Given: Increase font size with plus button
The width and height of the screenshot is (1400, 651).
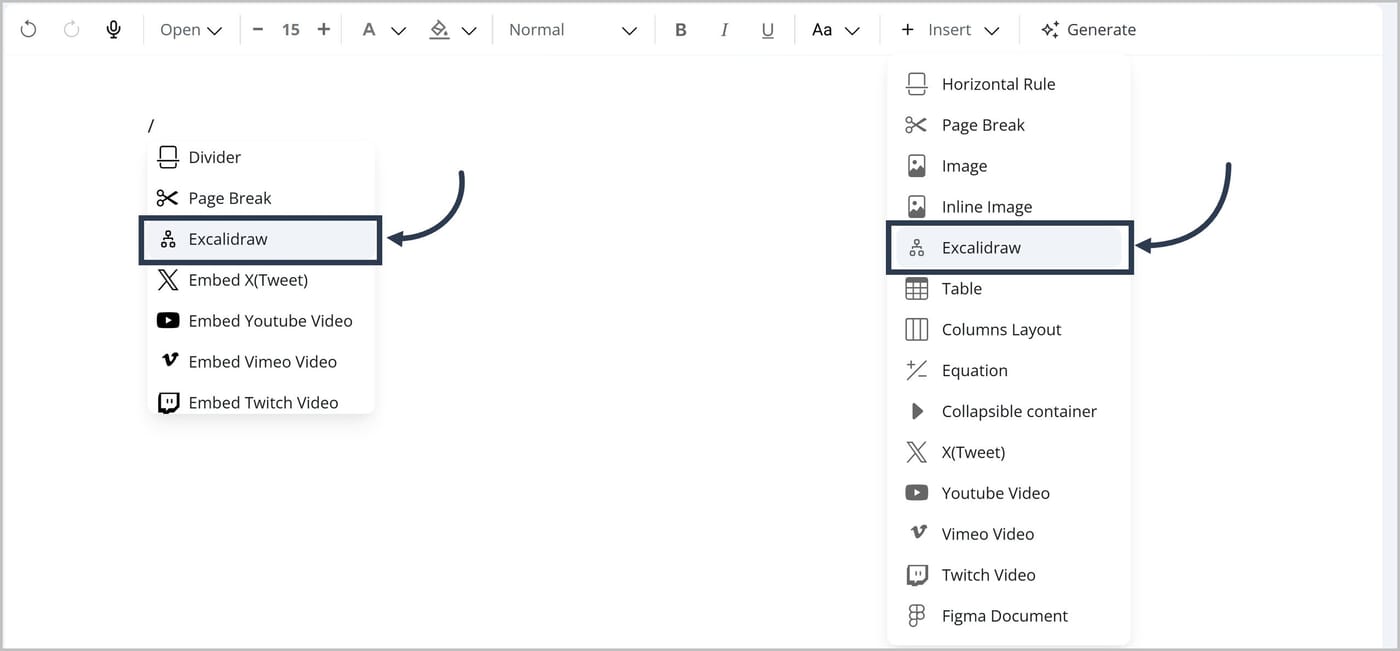Looking at the screenshot, I should (323, 30).
